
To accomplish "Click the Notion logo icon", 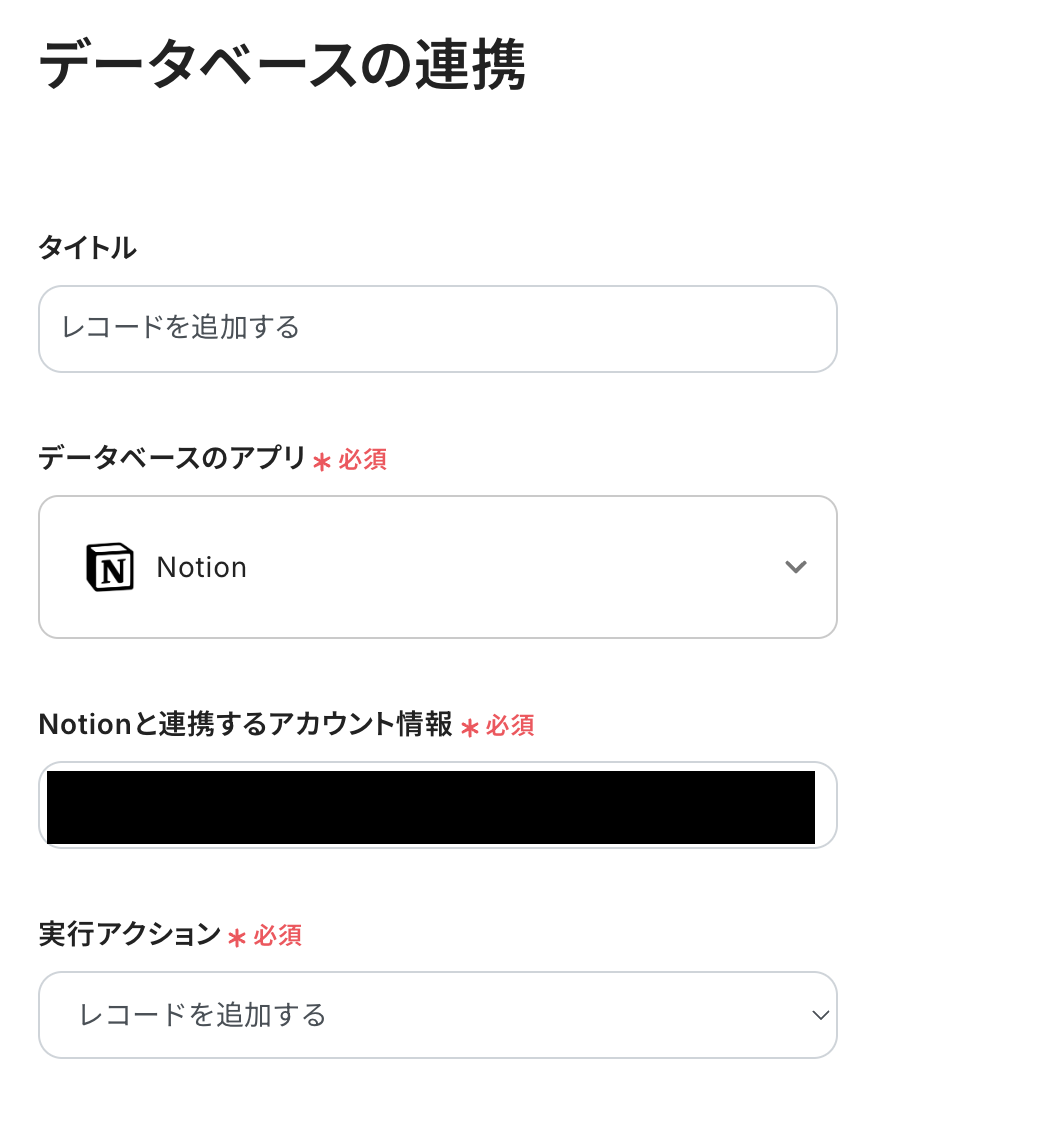I will pos(109,567).
